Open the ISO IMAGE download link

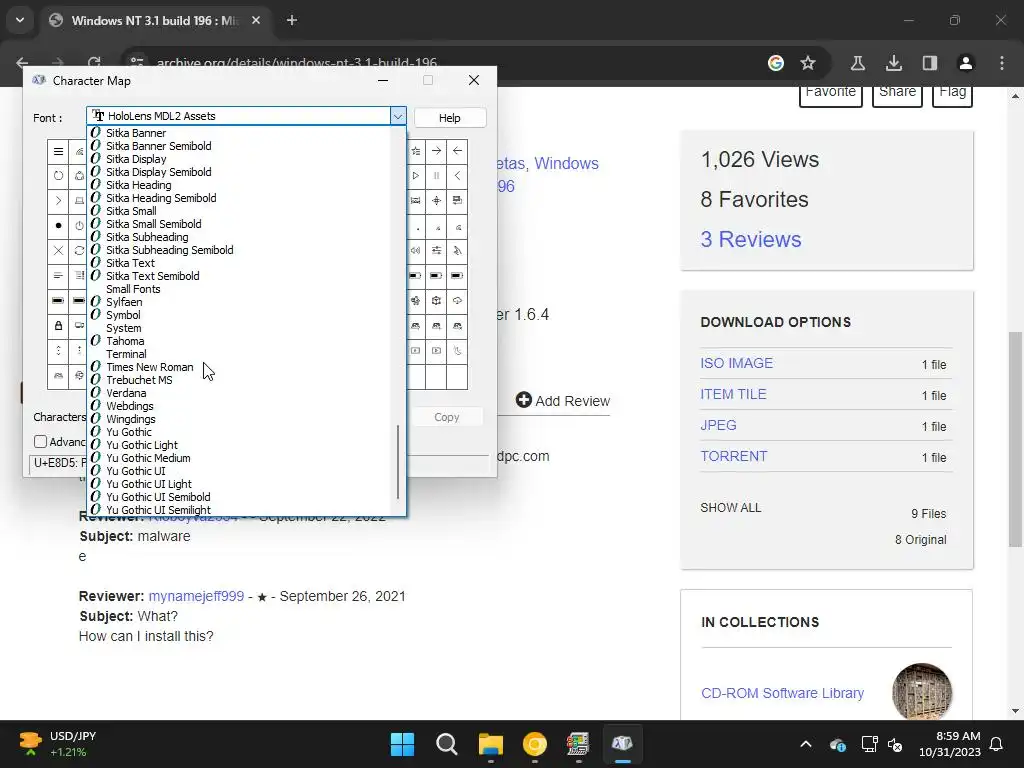coord(737,363)
